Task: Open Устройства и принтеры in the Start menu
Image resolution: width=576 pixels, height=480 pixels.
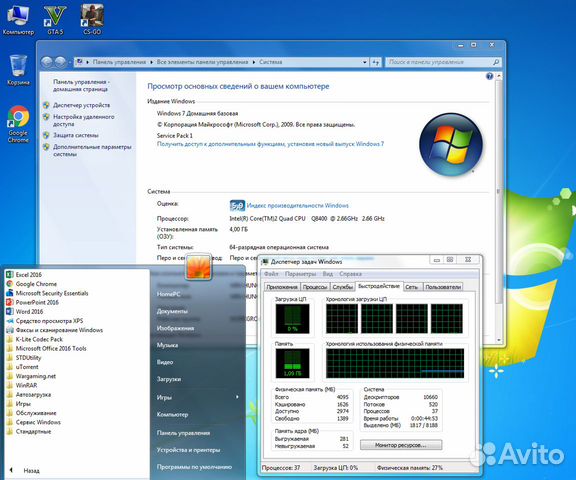Action: coord(188,450)
